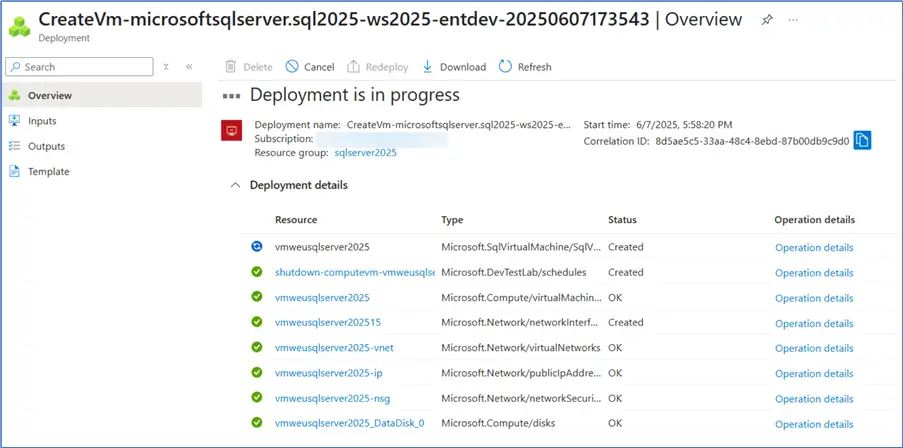Click the Microsoft.Compute/disks type cell

(x=498, y=423)
